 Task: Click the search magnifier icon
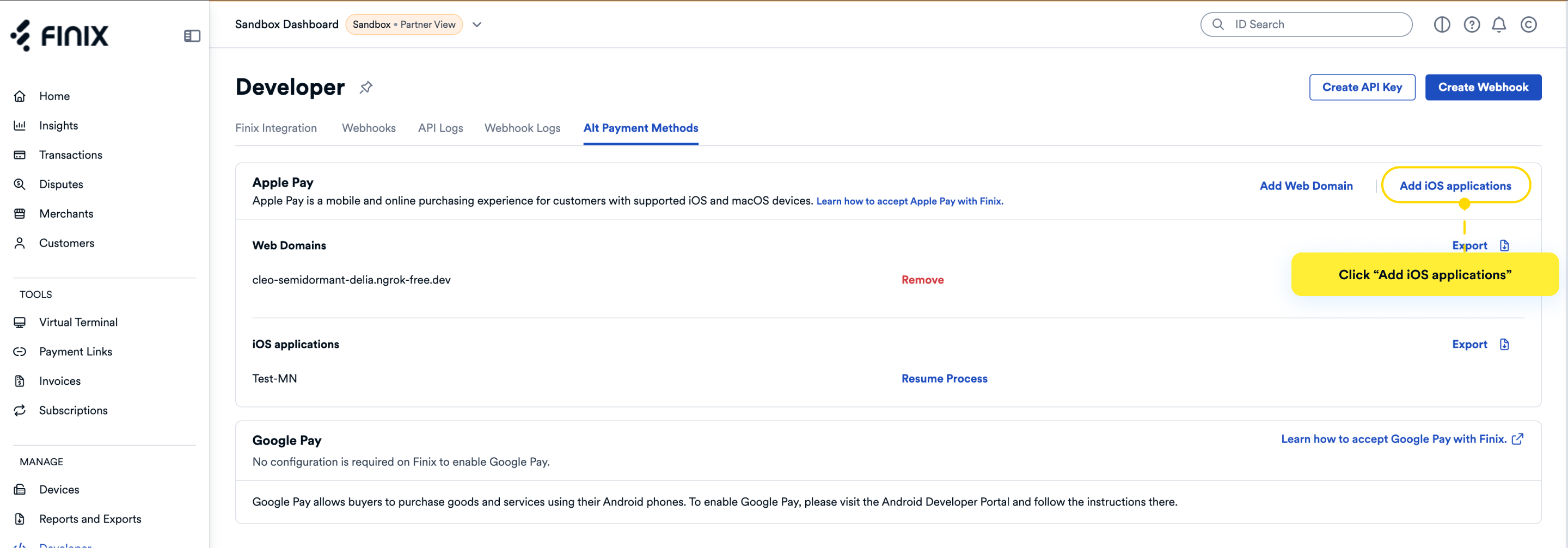click(1218, 24)
